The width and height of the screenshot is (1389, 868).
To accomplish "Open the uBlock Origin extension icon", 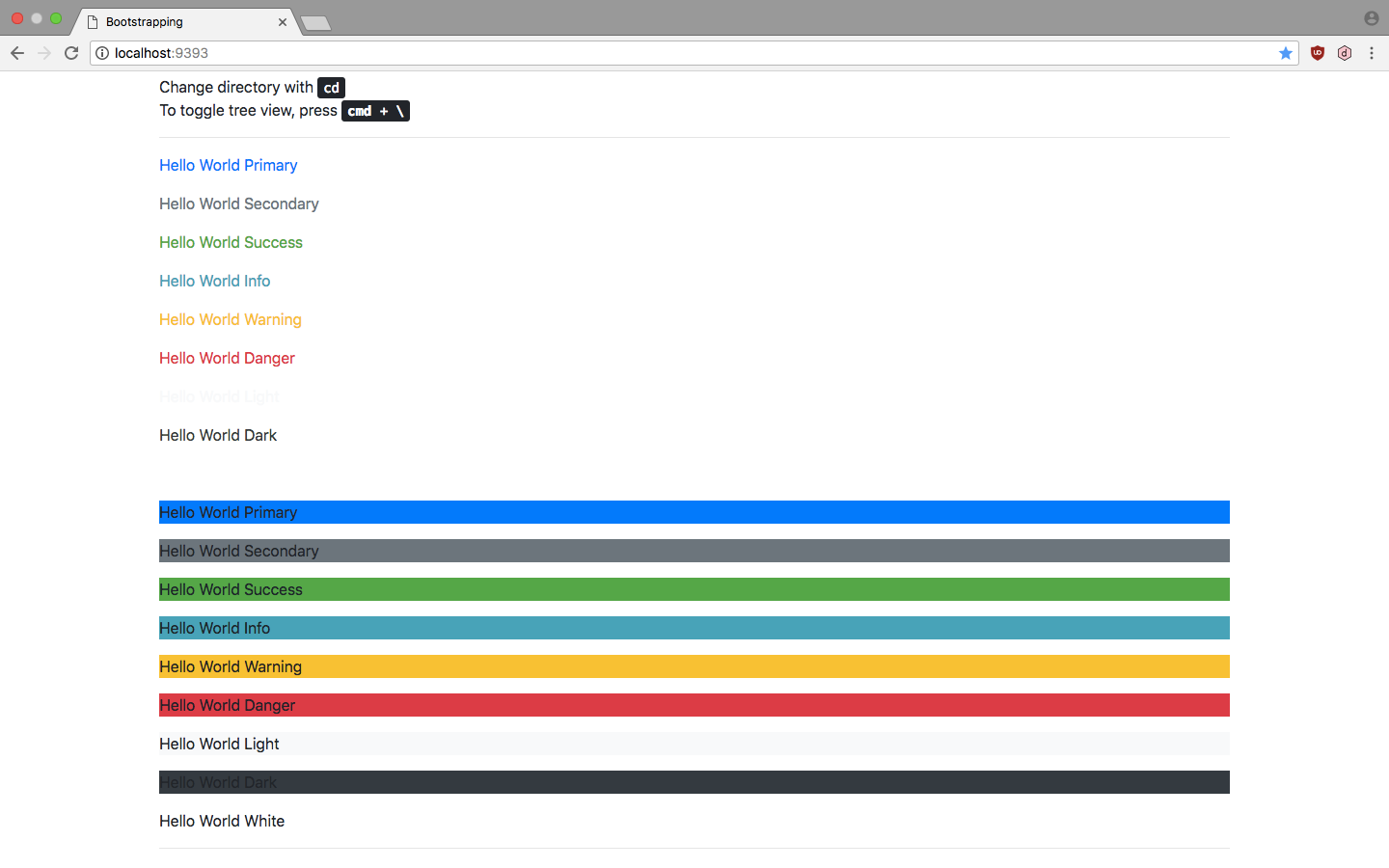I will pyautogui.click(x=1318, y=53).
